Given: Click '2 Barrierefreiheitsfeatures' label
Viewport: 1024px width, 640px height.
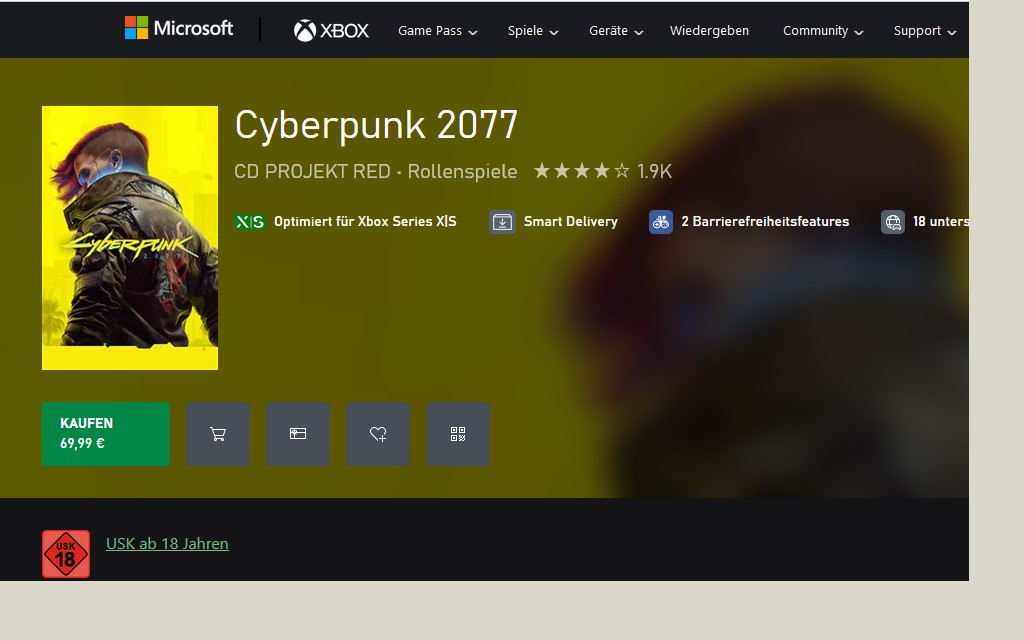Looking at the screenshot, I should [x=765, y=221].
